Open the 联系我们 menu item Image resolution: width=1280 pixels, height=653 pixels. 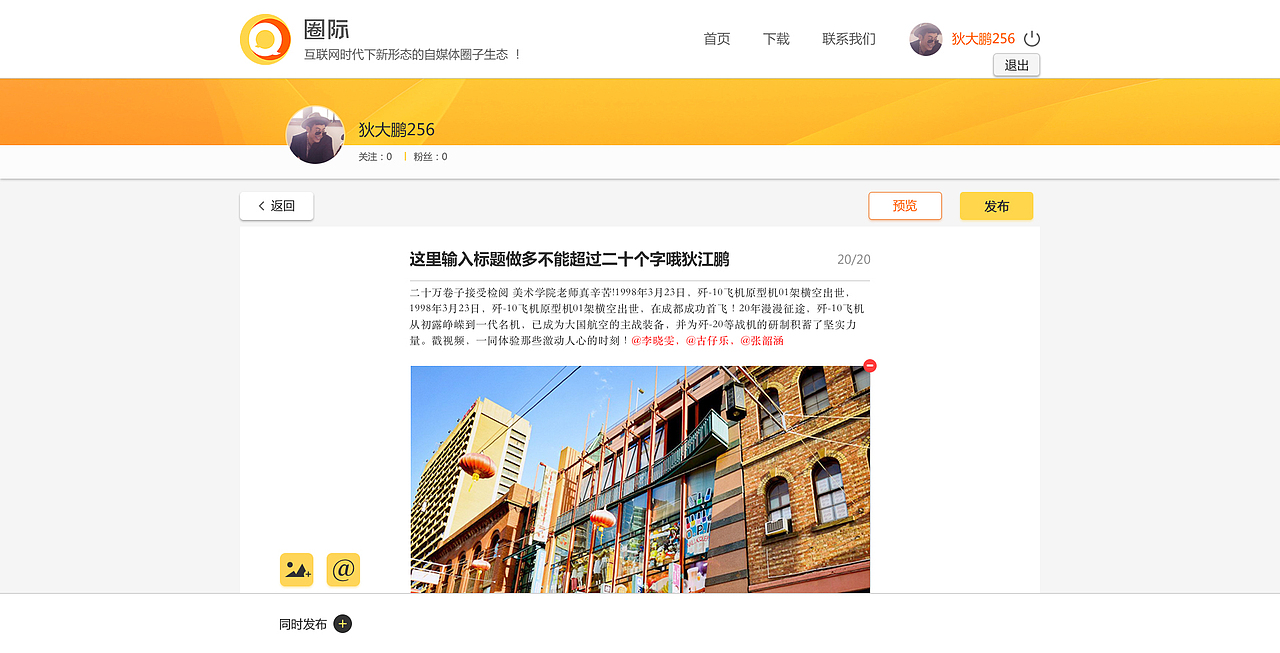coord(847,38)
